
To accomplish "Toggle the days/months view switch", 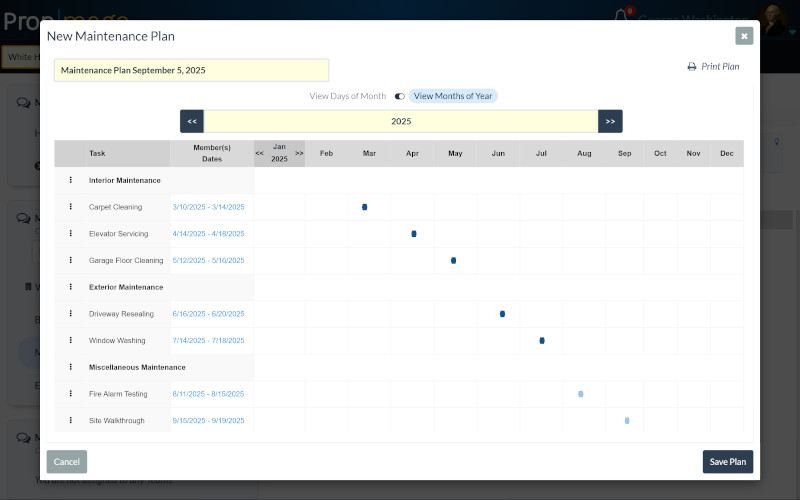I will tap(399, 96).
